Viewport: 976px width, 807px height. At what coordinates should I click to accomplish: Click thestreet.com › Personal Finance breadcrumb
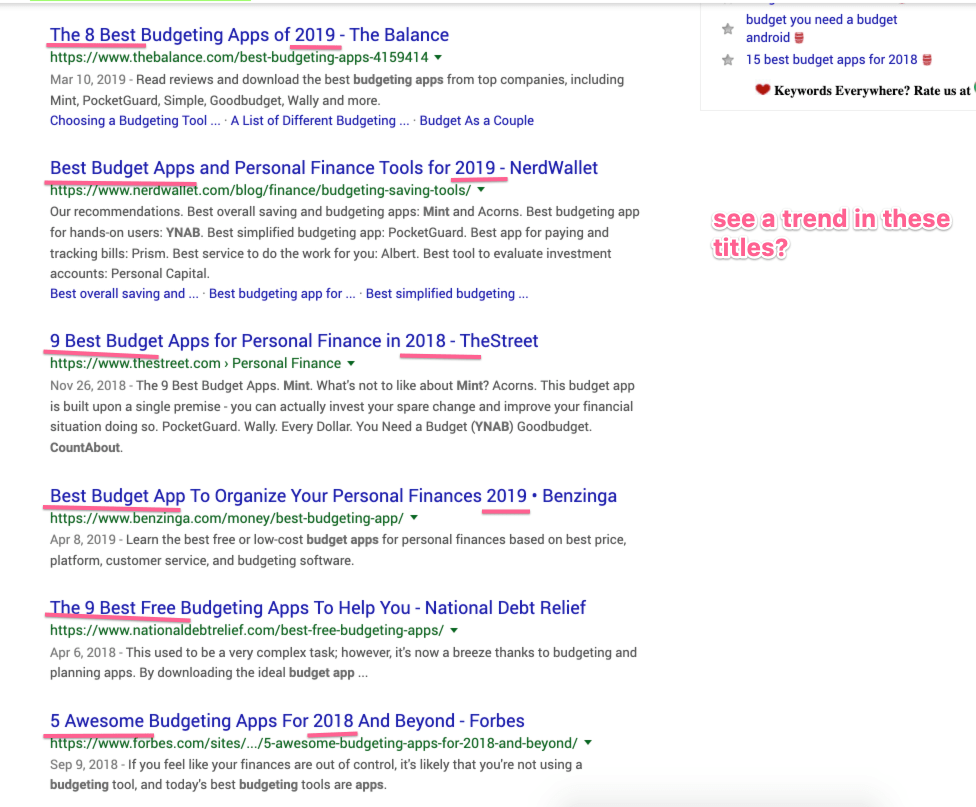point(195,363)
